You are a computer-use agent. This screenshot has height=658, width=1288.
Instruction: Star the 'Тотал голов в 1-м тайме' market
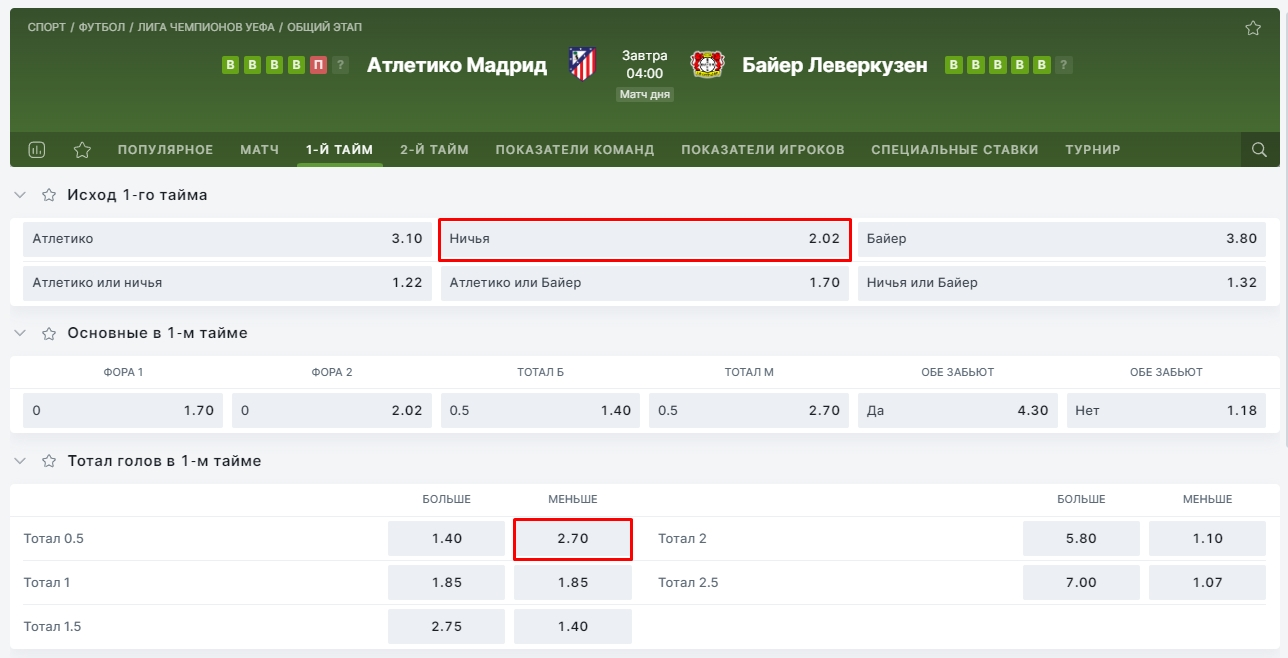coord(48,461)
